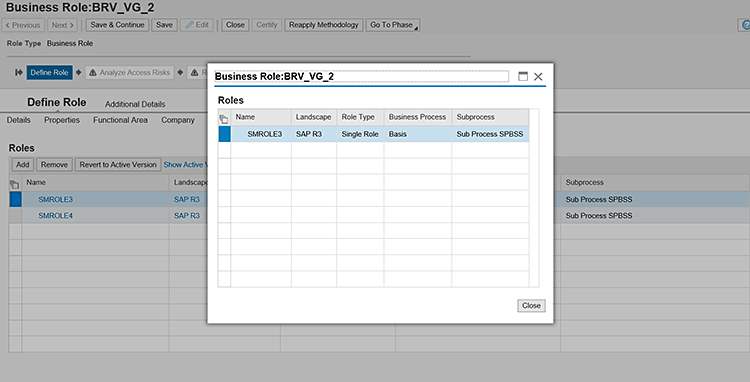Click the Close button in dialog footer
This screenshot has height=382, width=750.
[x=531, y=306]
